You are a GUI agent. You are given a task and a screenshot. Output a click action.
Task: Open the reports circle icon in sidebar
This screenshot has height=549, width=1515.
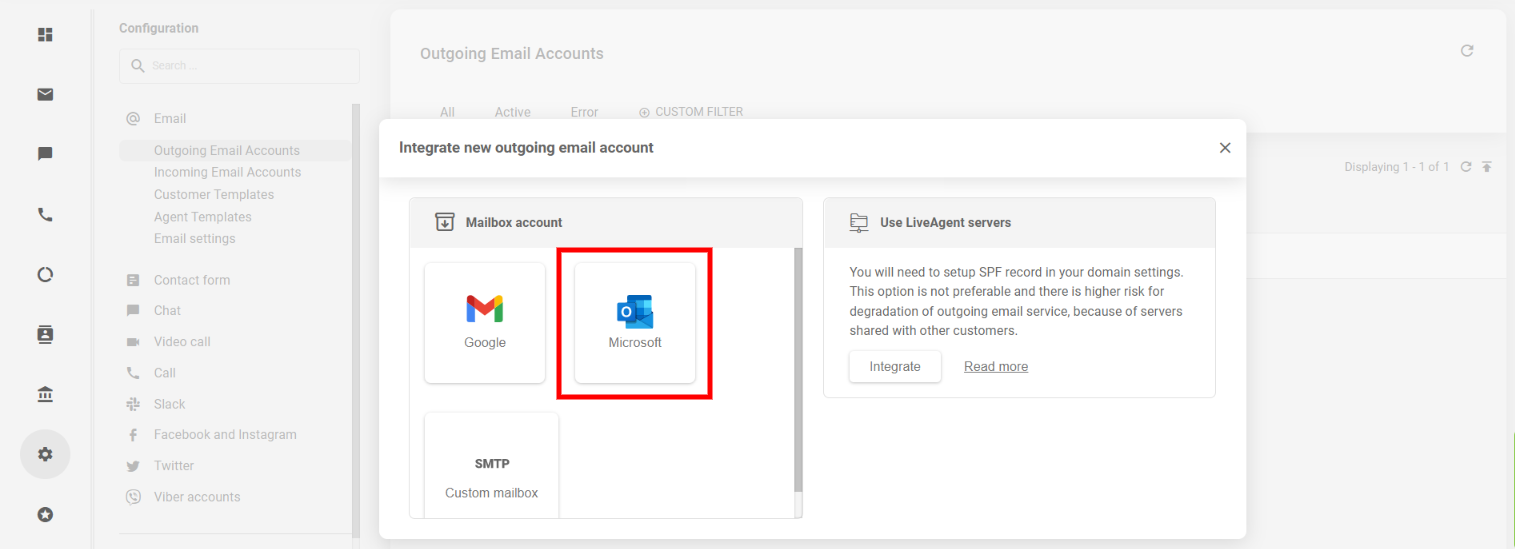click(45, 274)
